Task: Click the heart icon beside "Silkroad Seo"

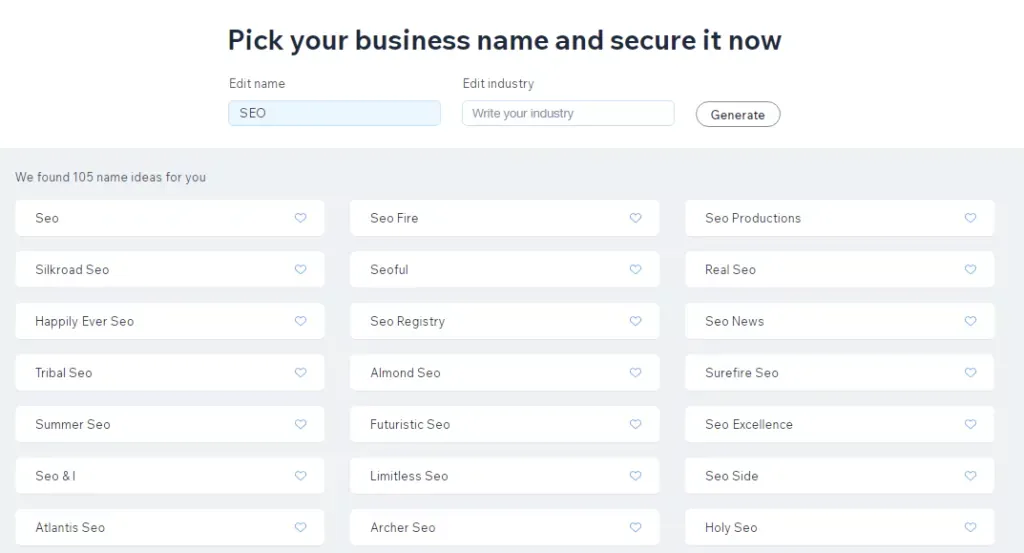Action: point(300,269)
